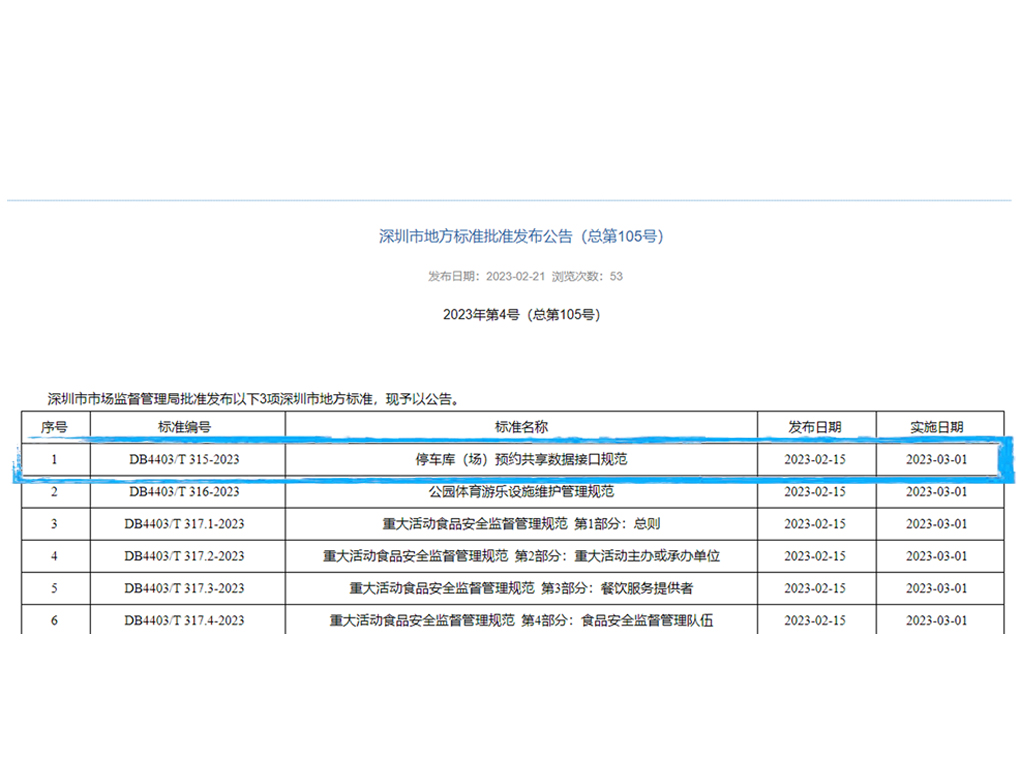Click the 发布日期 column header in the table
The width and height of the screenshot is (1024, 768).
point(814,427)
